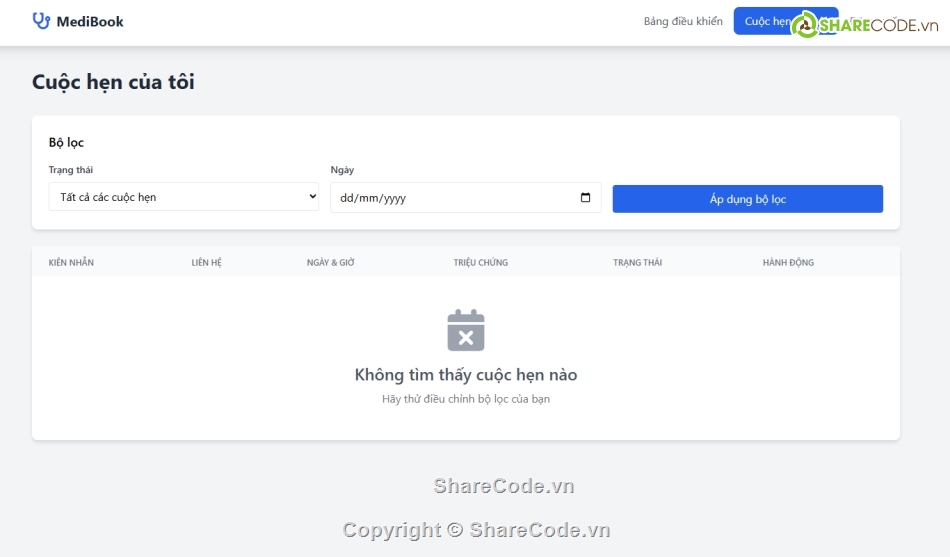Click the calendar-with-X empty state icon
The image size is (950, 557).
(x=466, y=330)
